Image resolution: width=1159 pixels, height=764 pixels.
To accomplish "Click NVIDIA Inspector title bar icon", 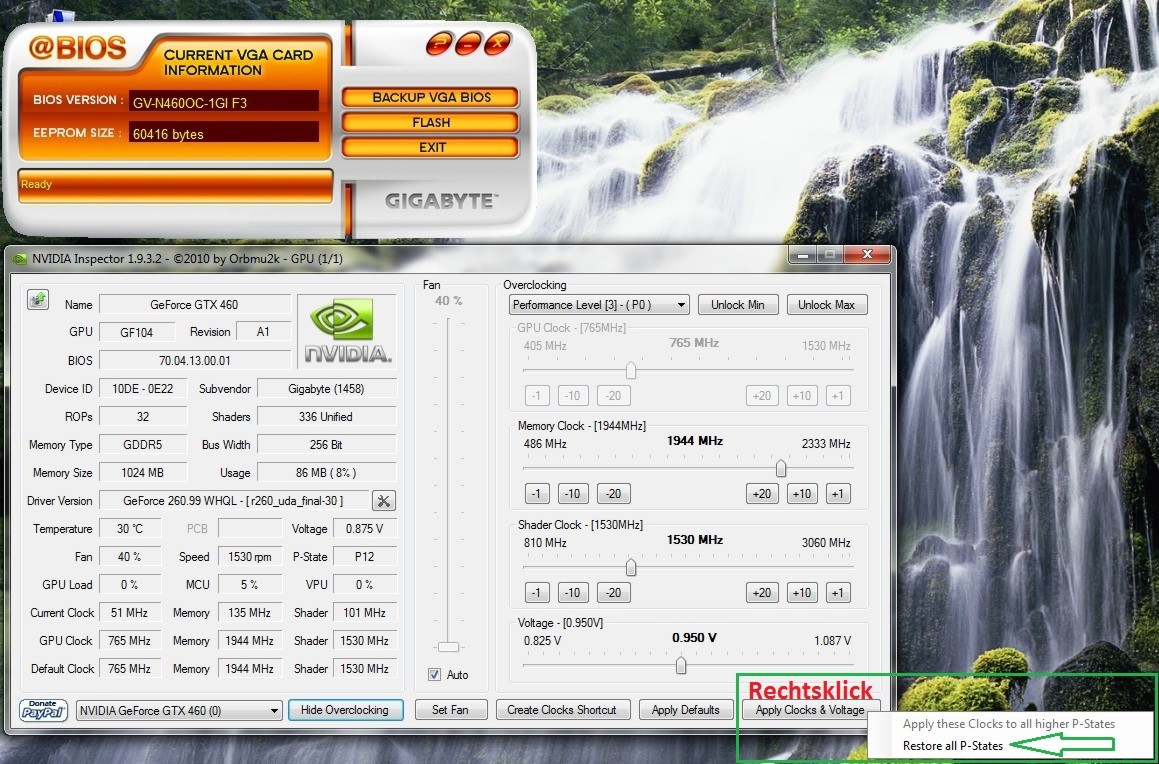I will [x=20, y=259].
